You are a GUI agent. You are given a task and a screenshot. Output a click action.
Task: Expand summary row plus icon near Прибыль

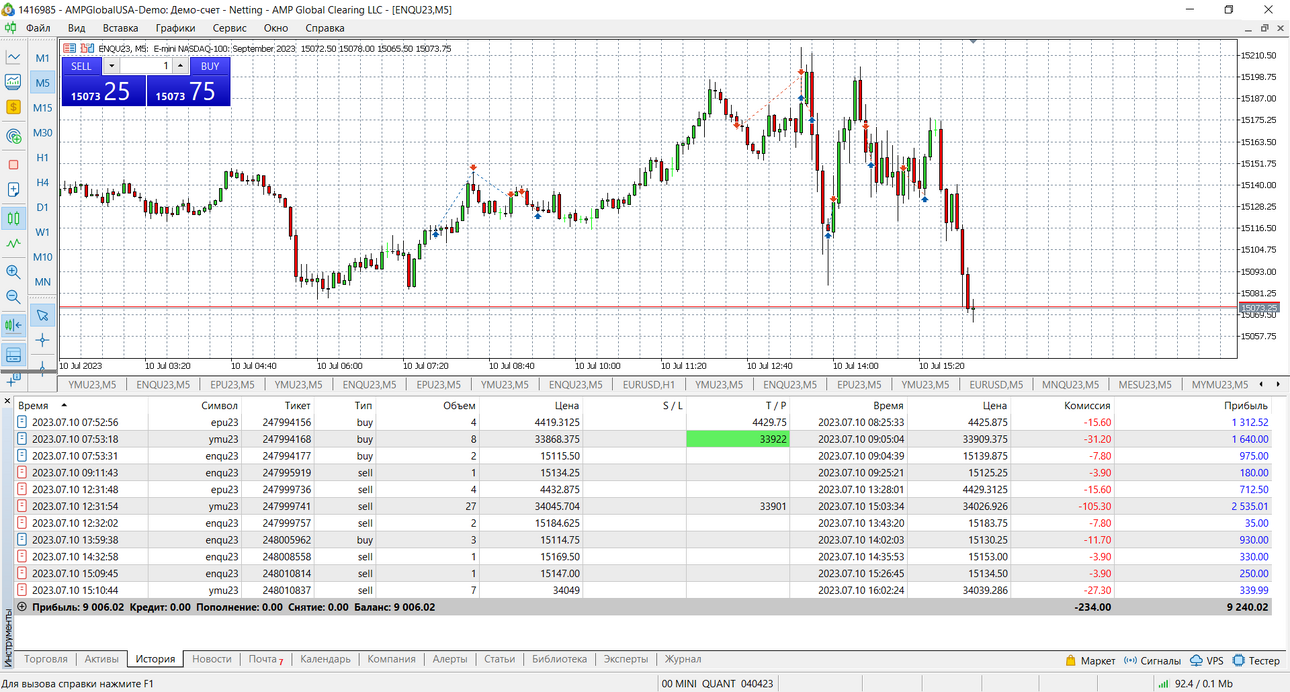tap(22, 606)
